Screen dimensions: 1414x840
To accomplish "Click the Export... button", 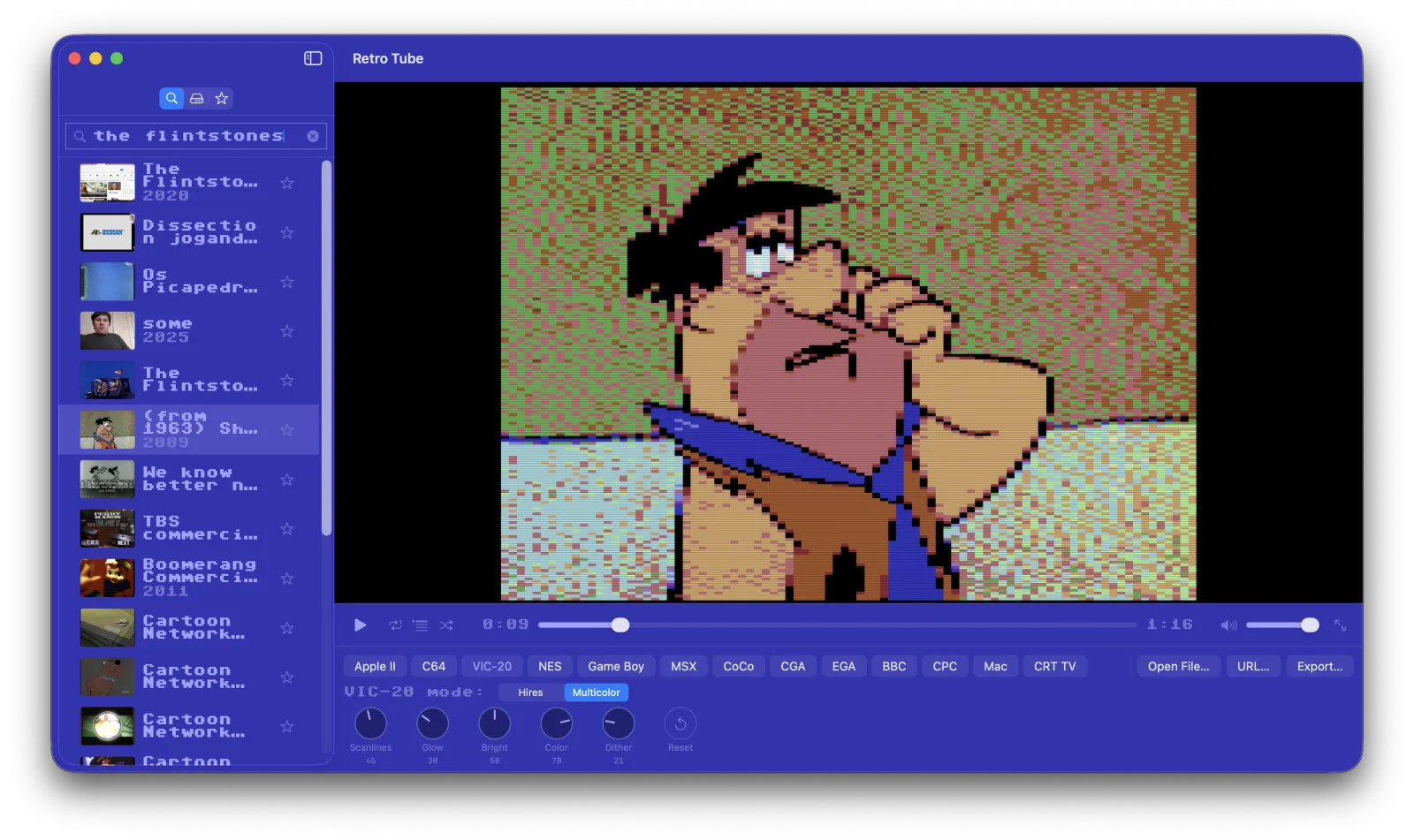I will tap(1319, 666).
